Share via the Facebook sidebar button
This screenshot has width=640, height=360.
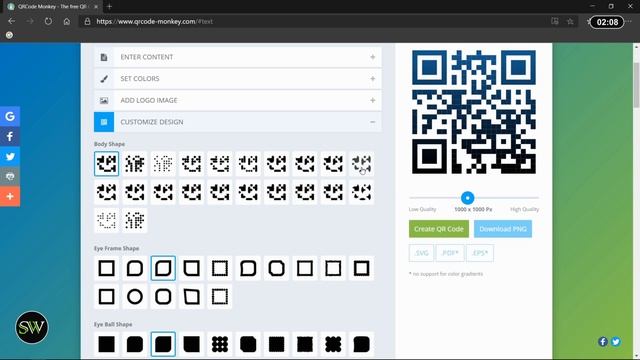(10, 136)
